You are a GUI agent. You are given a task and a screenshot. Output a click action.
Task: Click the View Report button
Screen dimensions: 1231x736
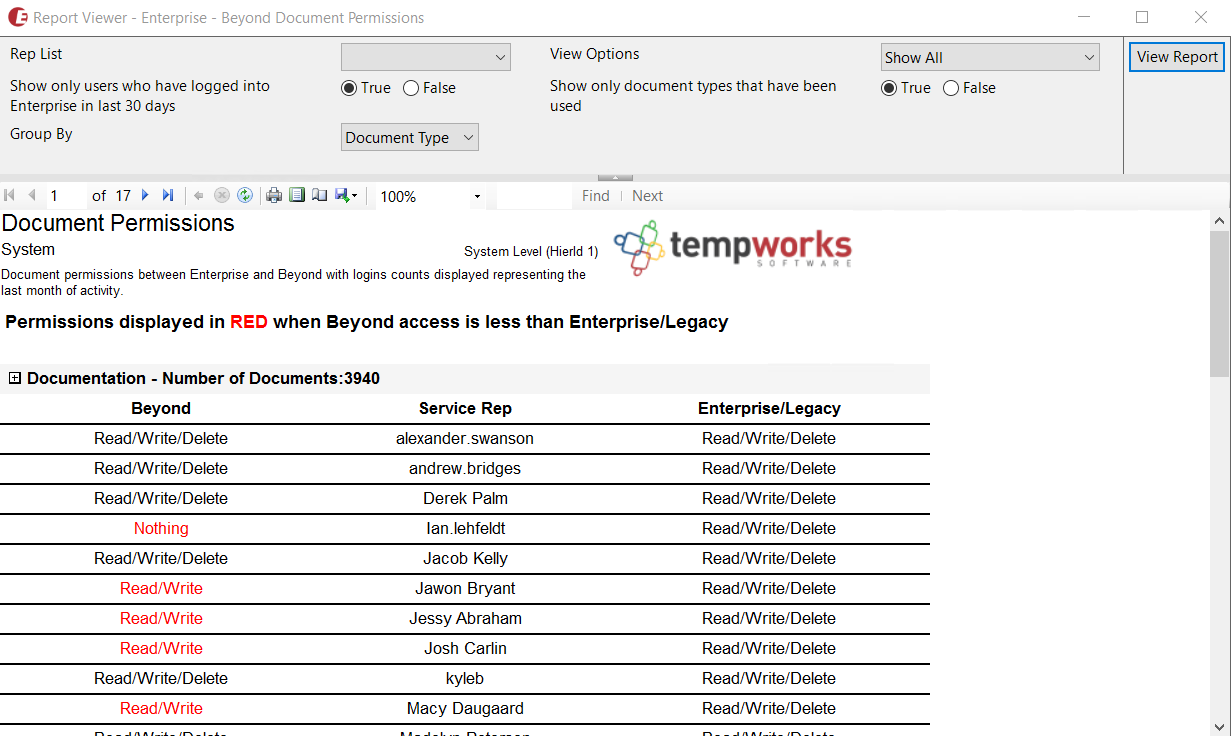click(x=1177, y=57)
